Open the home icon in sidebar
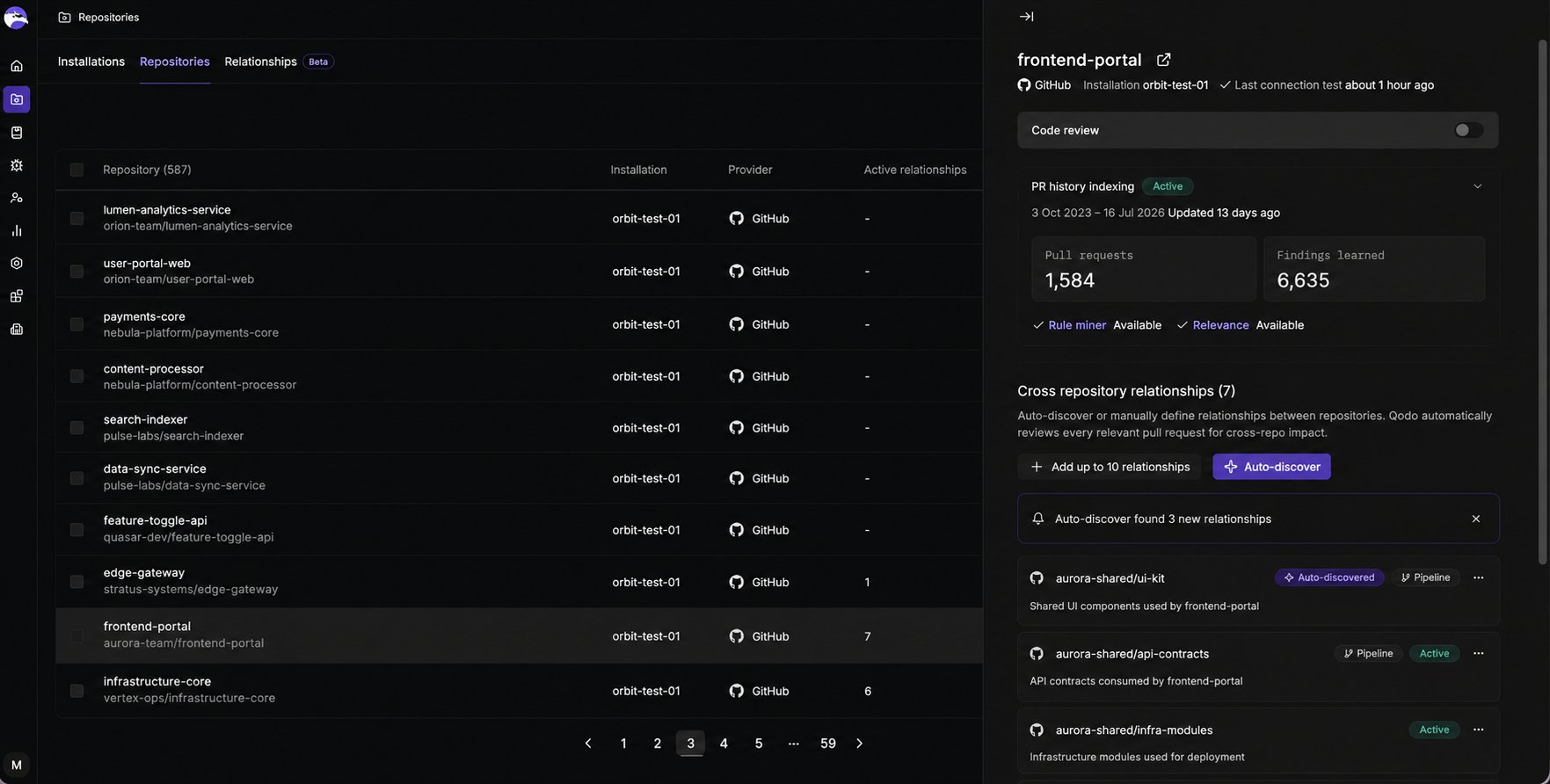 click(x=17, y=66)
